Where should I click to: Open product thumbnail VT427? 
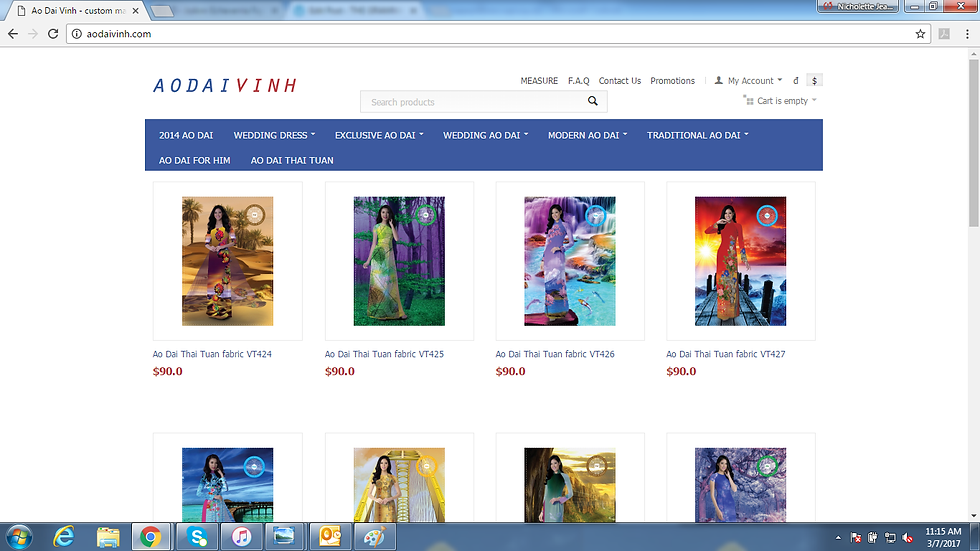coord(740,261)
